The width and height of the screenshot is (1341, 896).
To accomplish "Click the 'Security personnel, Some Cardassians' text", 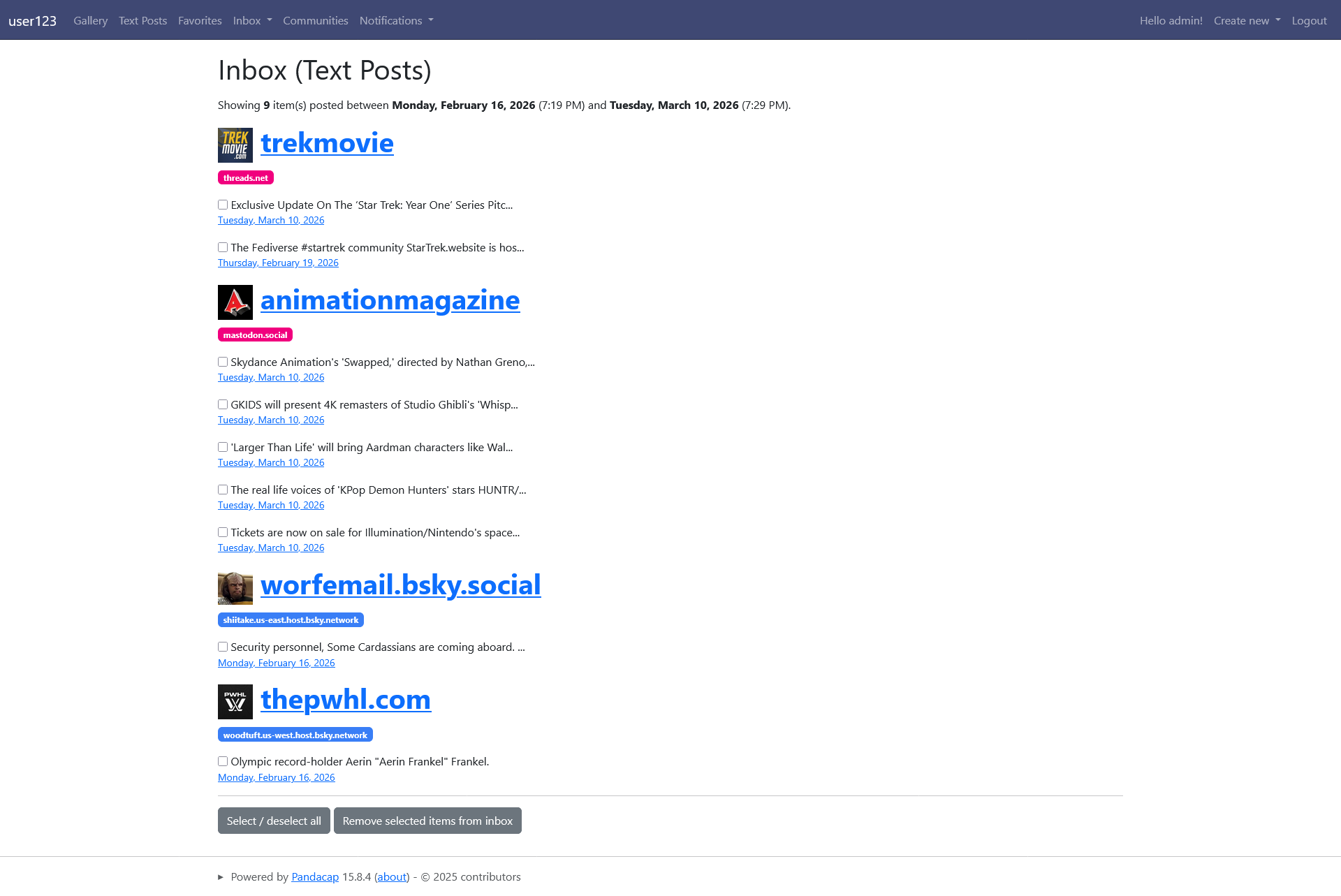I will pos(378,647).
